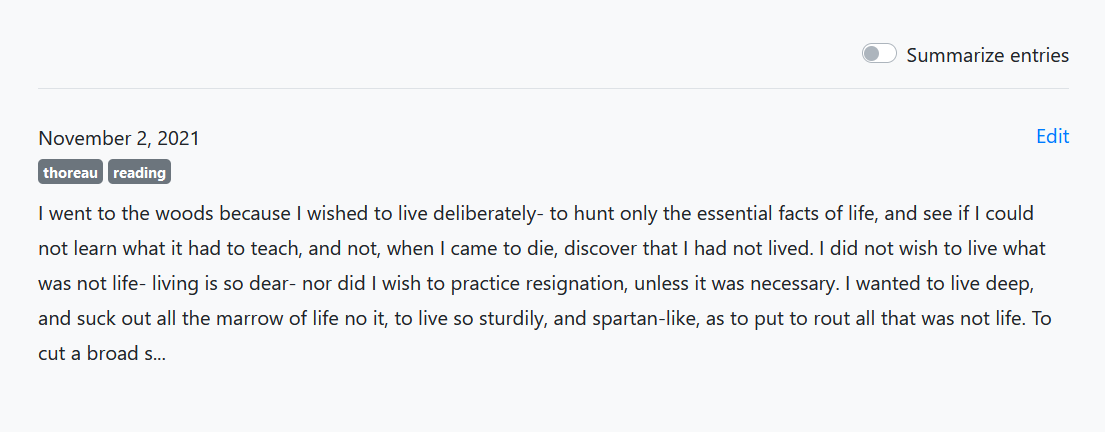Select the thoreau tag badge
This screenshot has height=432, width=1105.
(70, 173)
